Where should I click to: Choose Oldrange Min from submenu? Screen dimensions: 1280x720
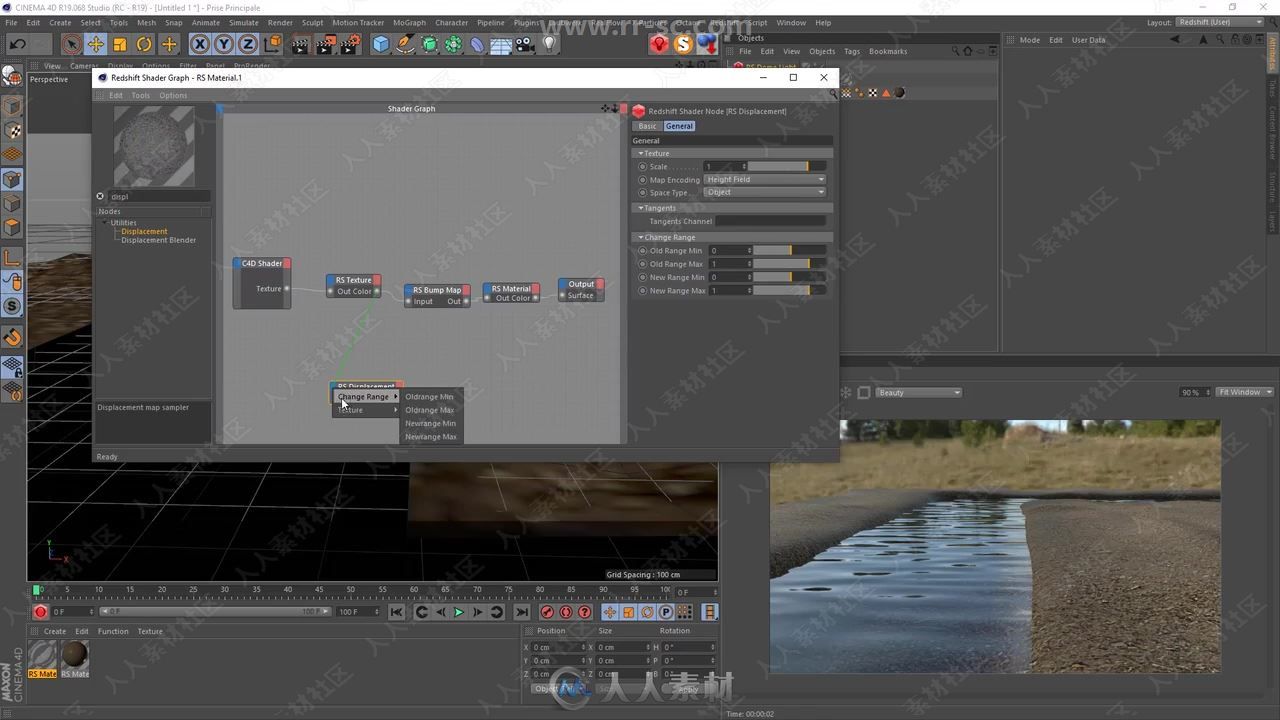coord(429,397)
